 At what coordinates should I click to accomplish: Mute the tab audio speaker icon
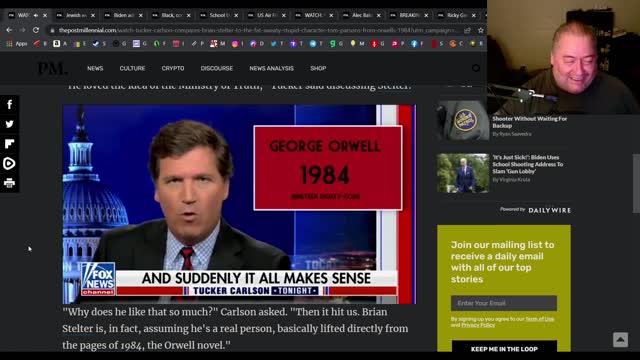pyautogui.click(x=36, y=15)
